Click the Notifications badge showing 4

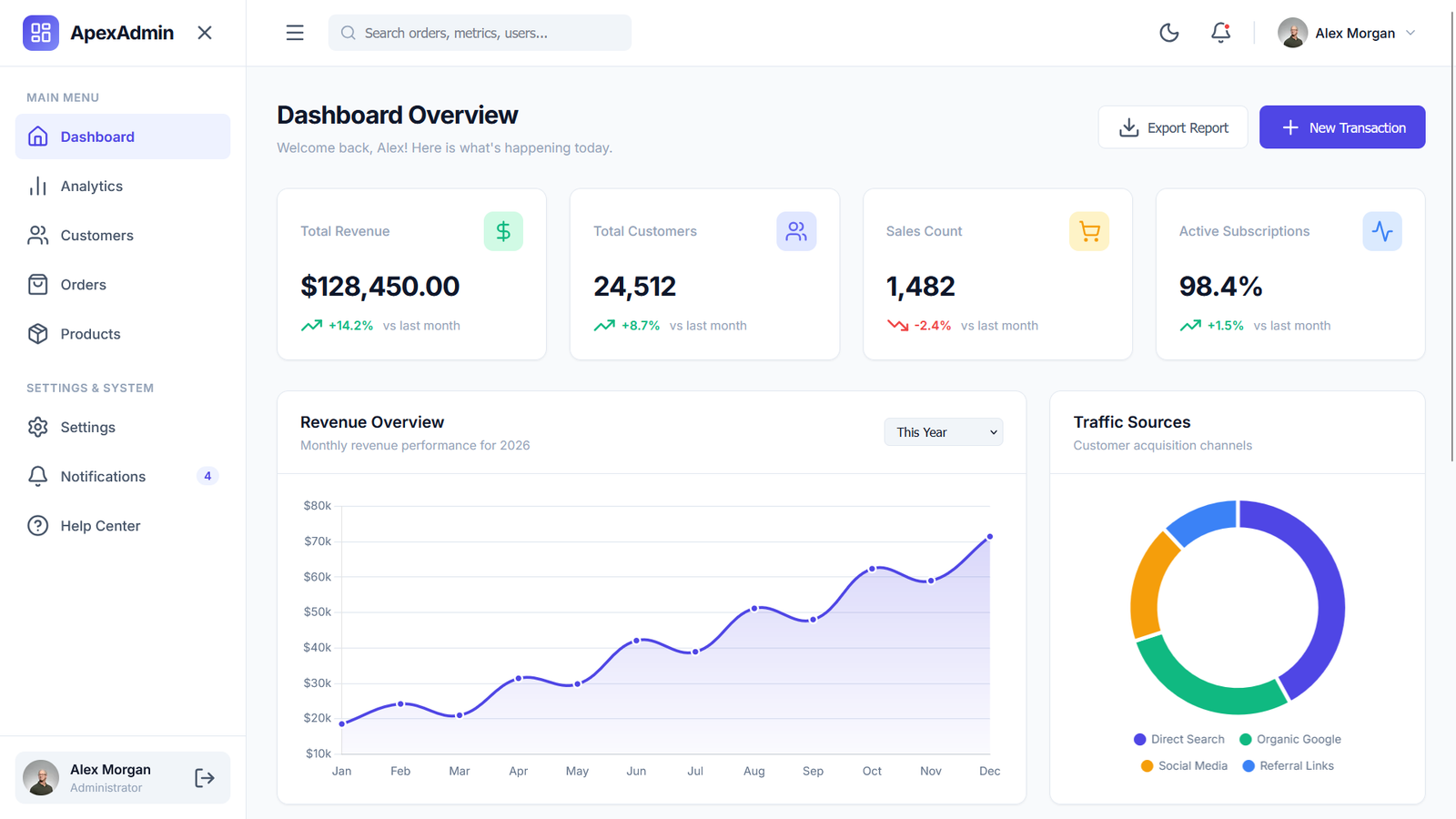207,476
